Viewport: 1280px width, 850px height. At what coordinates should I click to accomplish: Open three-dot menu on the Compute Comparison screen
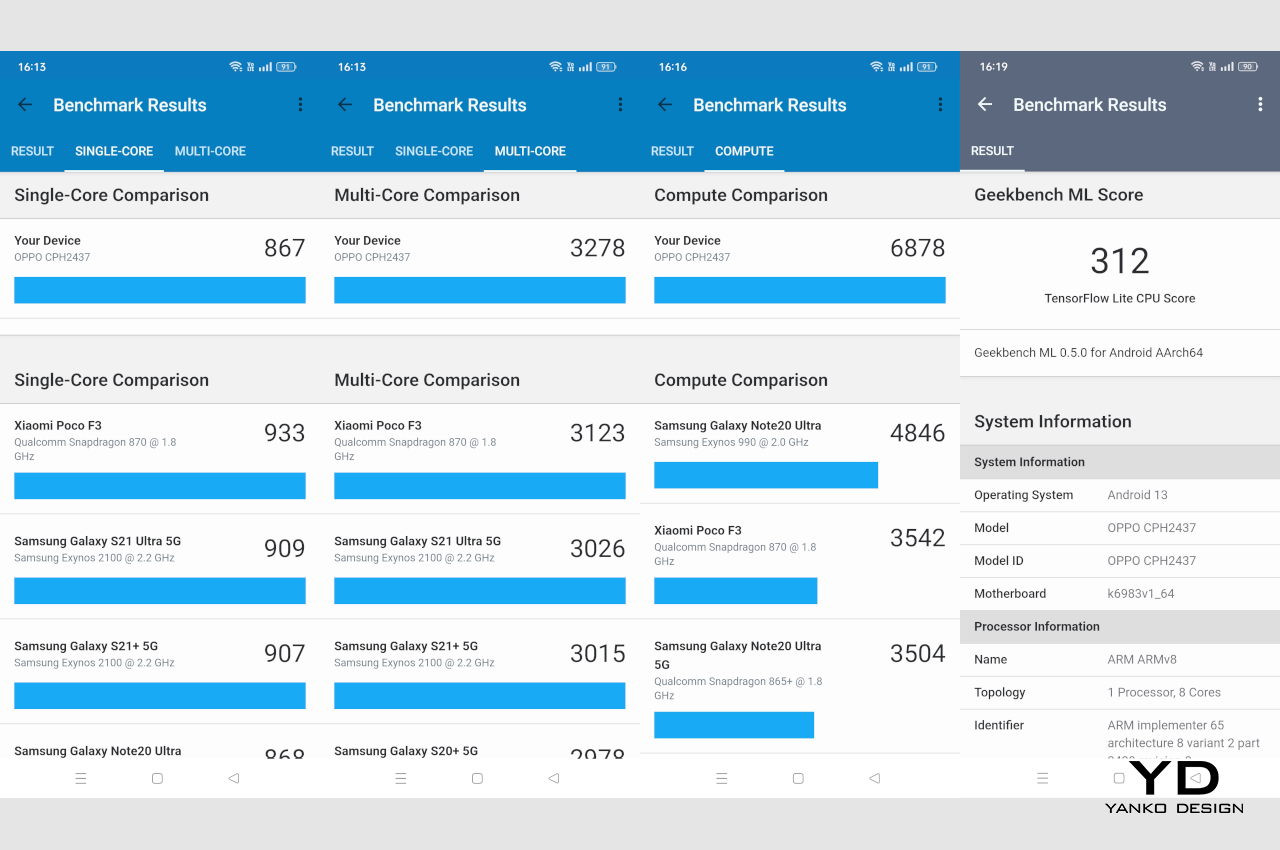point(940,105)
